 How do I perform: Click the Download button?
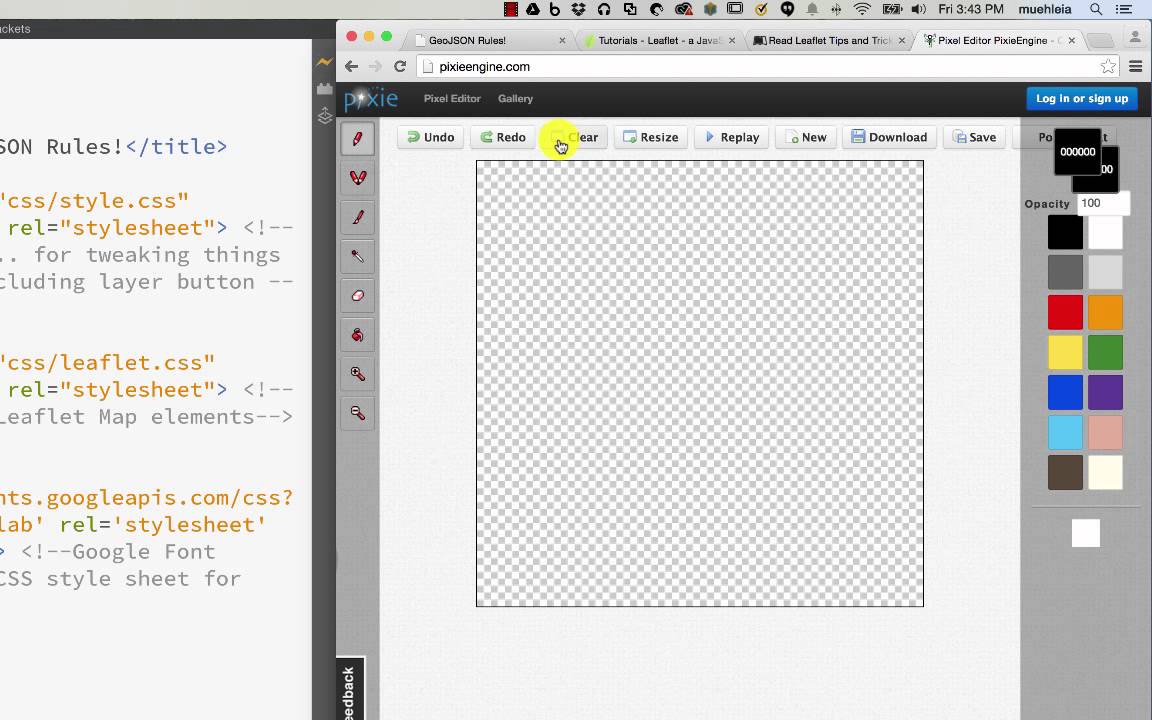tap(889, 137)
